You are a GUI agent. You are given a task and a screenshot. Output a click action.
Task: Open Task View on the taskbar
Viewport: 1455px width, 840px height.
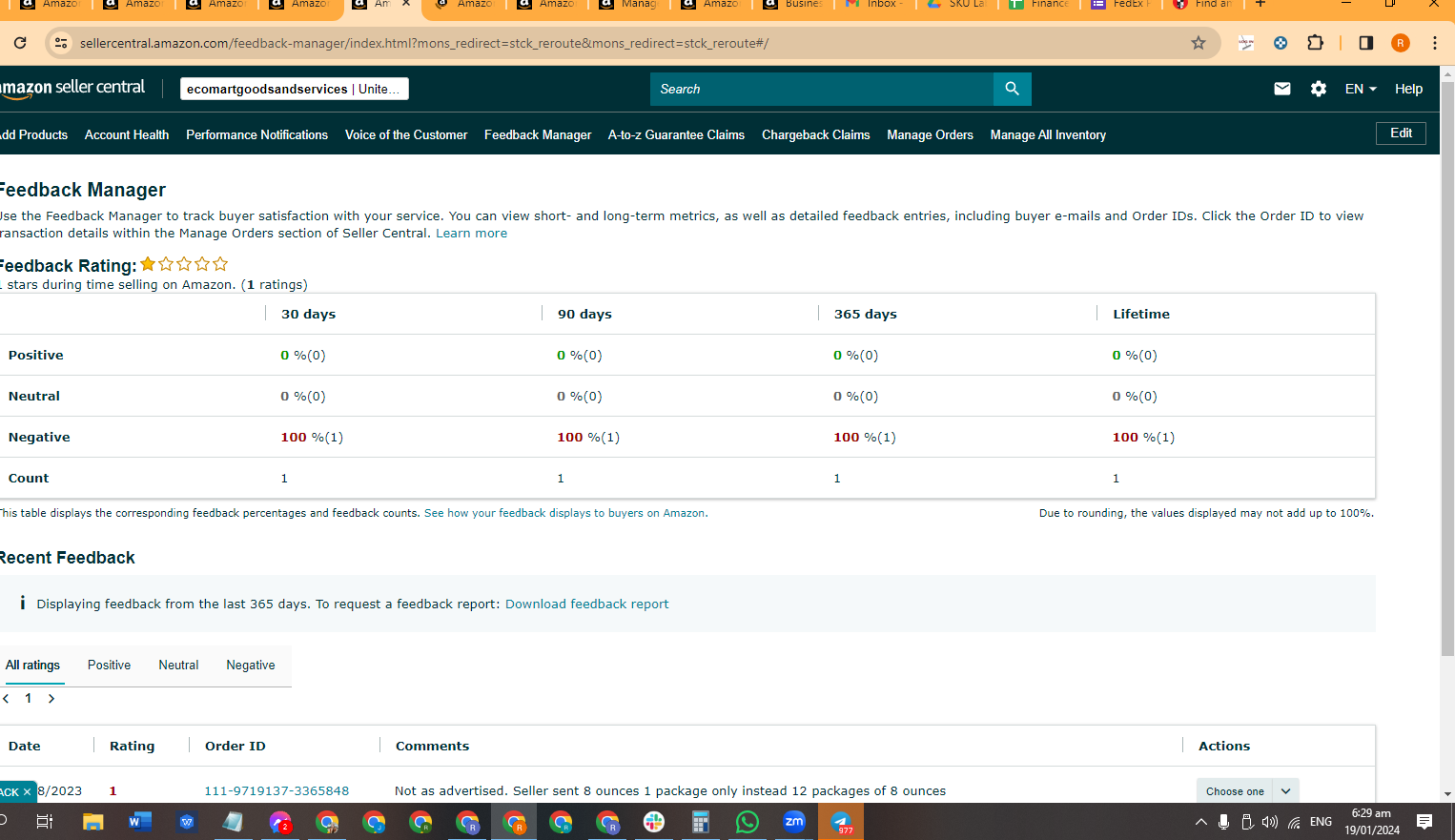(x=45, y=822)
